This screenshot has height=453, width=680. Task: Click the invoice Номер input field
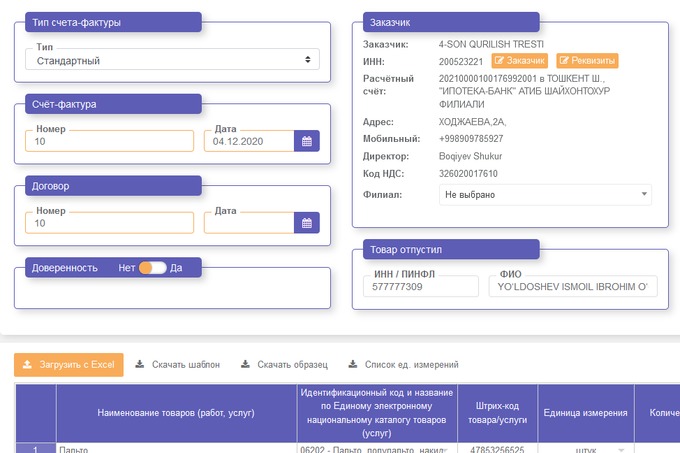(110, 142)
